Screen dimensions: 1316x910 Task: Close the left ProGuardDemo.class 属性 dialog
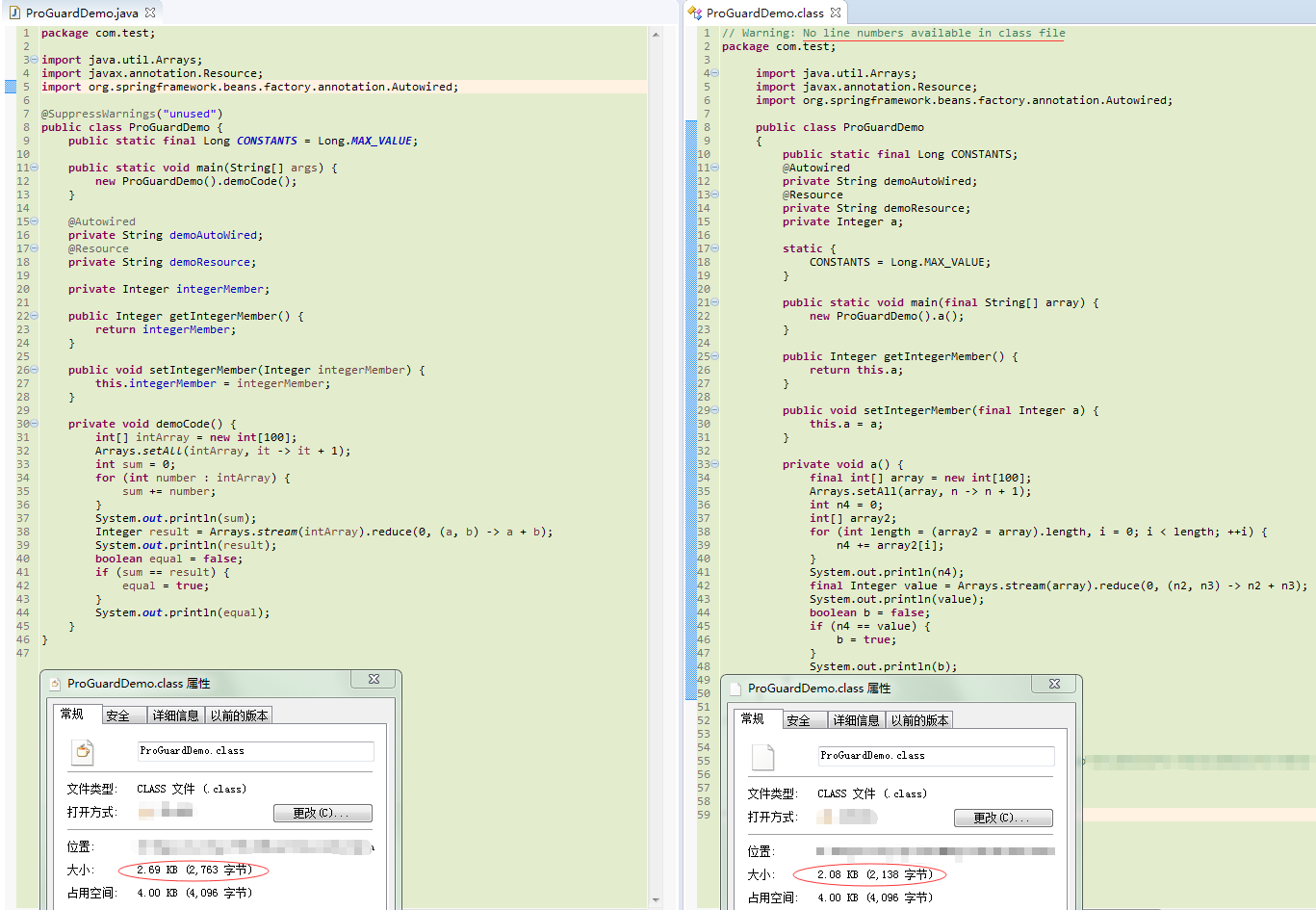[x=374, y=679]
